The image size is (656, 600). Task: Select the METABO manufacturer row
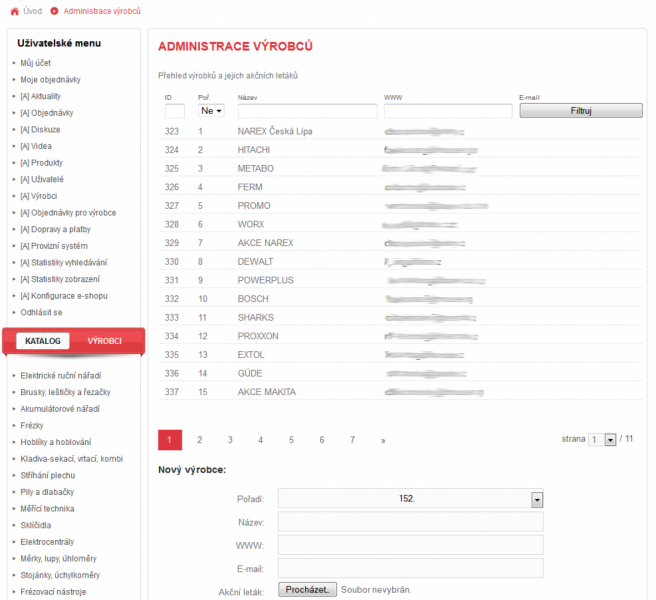pyautogui.click(x=400, y=169)
